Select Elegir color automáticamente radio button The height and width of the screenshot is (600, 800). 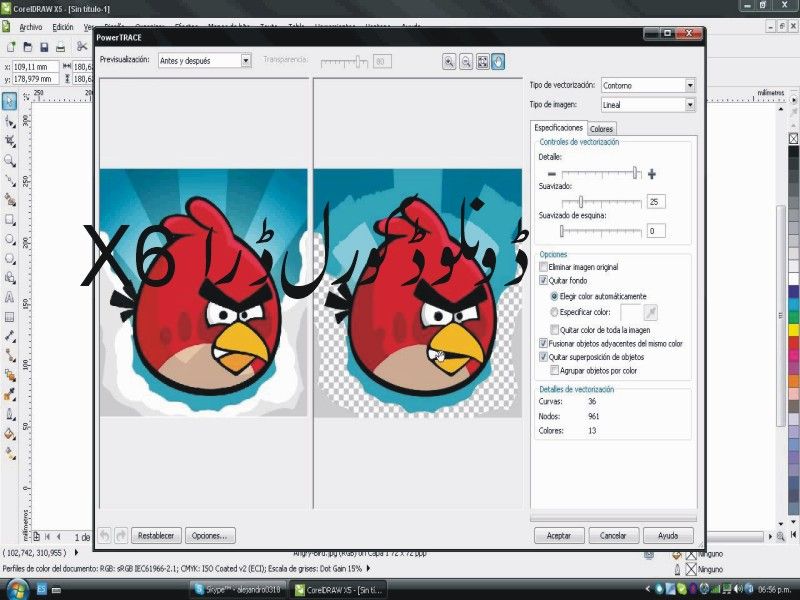[554, 296]
